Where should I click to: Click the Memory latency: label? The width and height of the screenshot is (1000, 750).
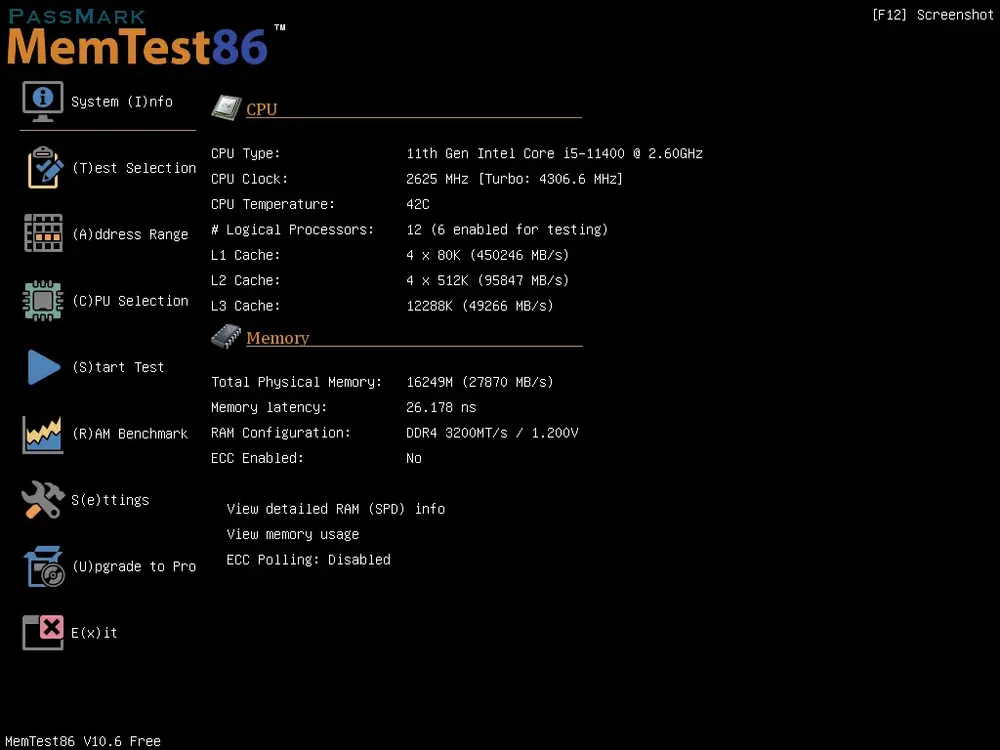(x=268, y=408)
